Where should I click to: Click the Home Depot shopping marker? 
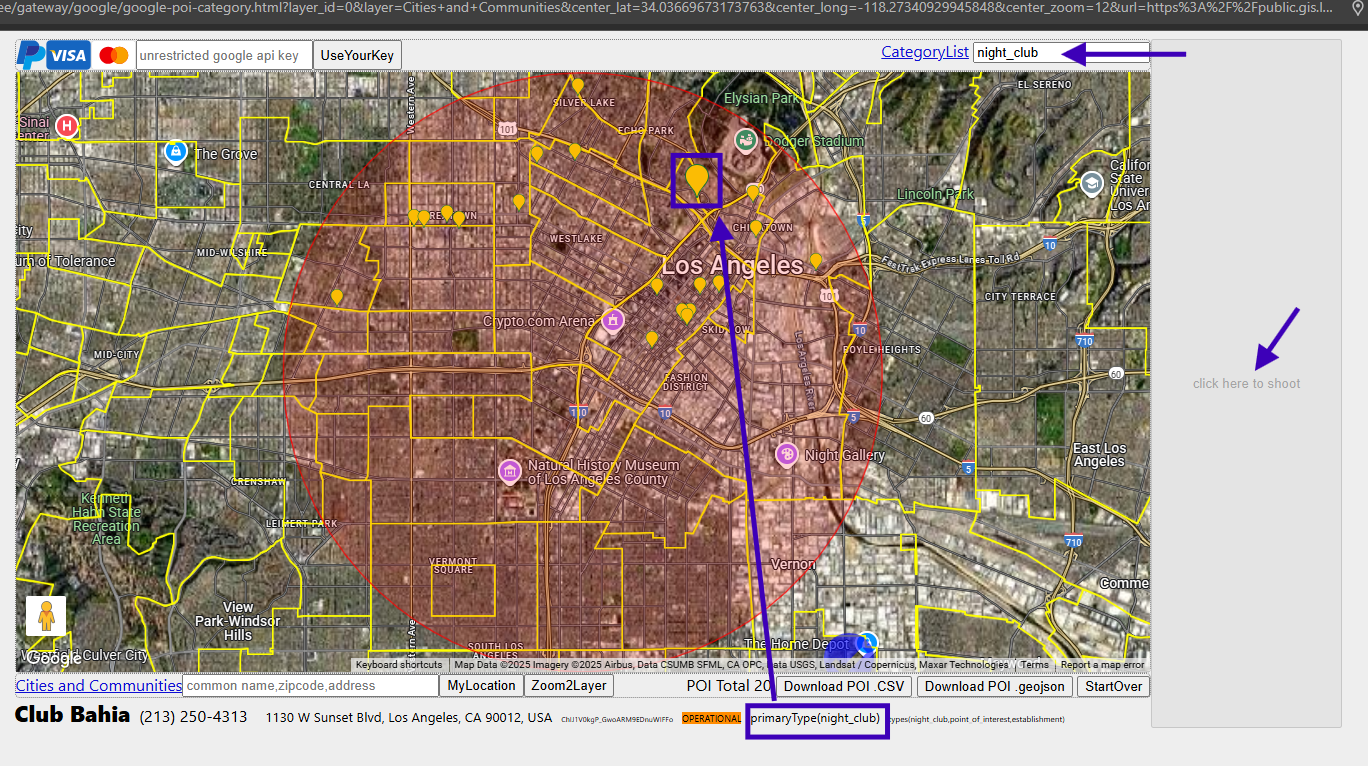pyautogui.click(x=867, y=643)
